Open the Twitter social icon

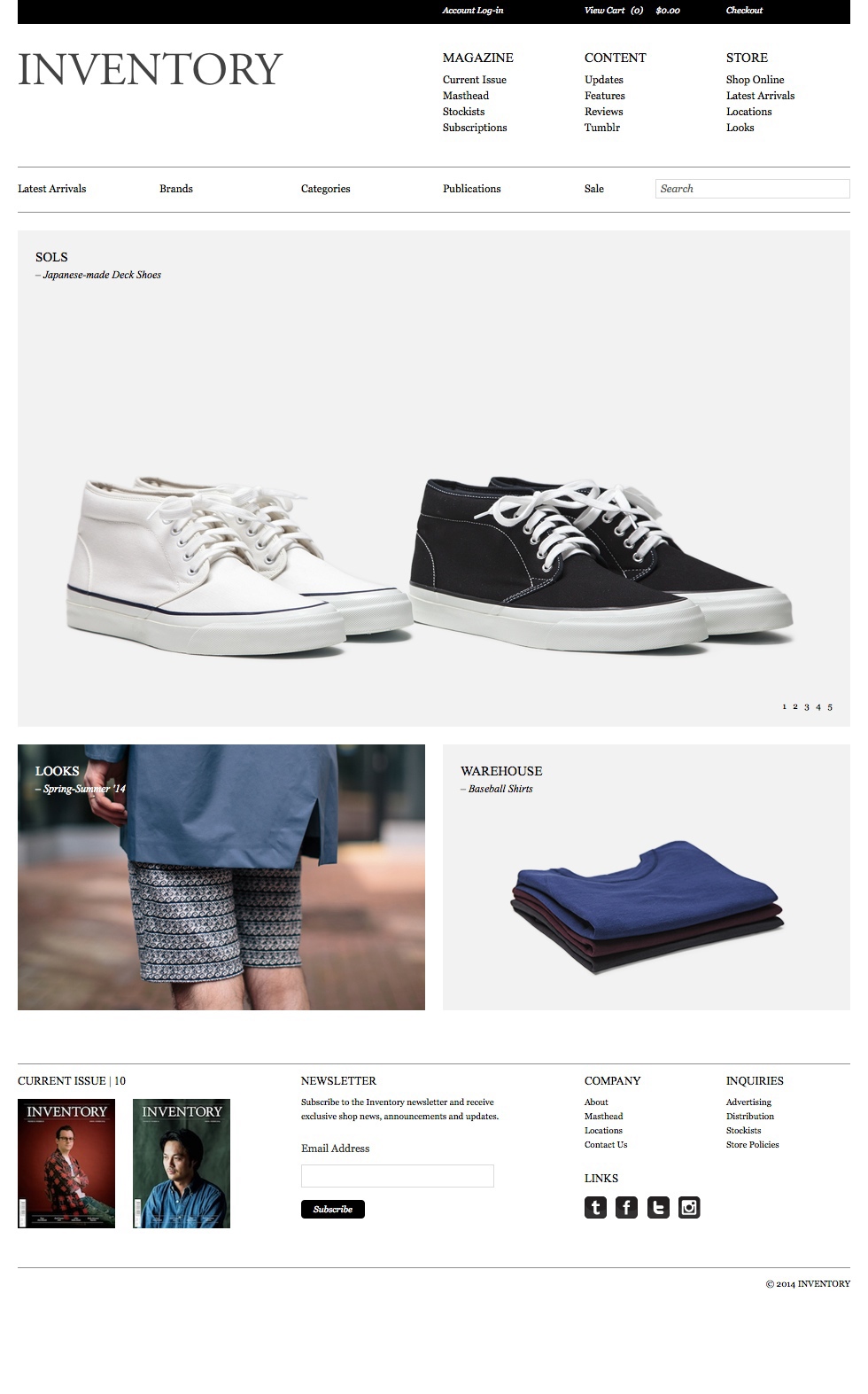click(x=658, y=1207)
